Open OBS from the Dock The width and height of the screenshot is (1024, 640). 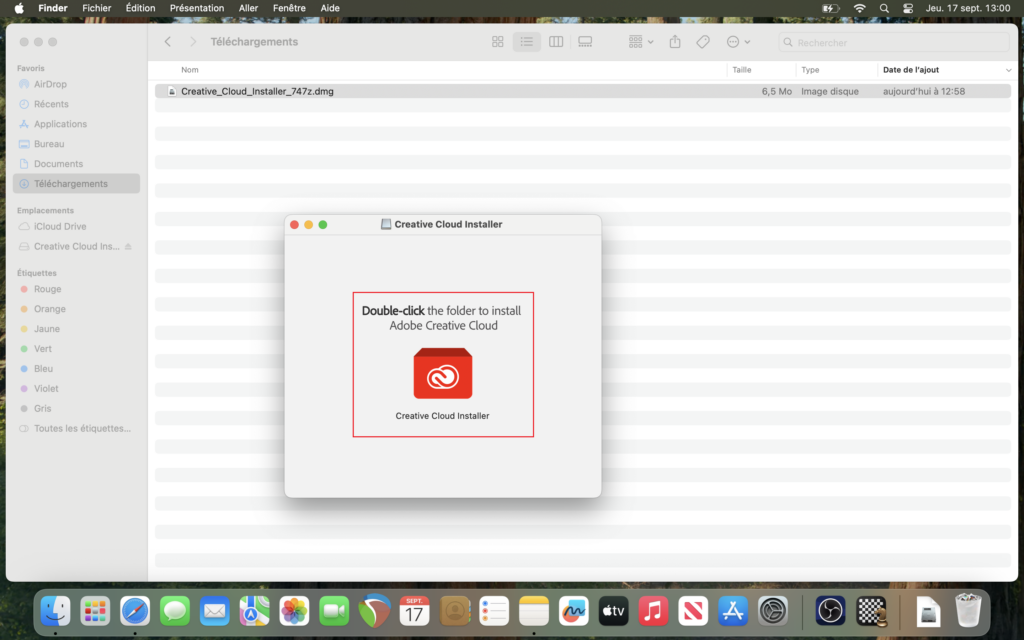(x=830, y=611)
